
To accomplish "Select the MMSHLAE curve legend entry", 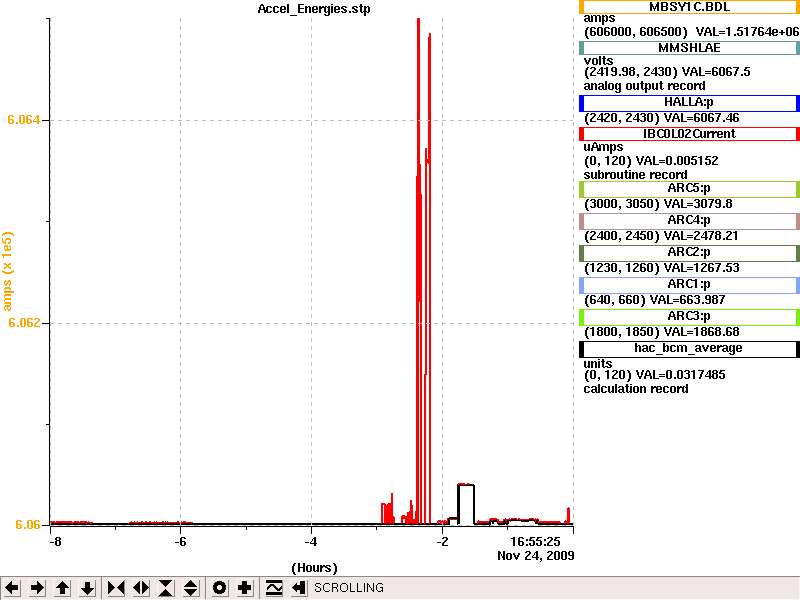I will pyautogui.click(x=689, y=48).
